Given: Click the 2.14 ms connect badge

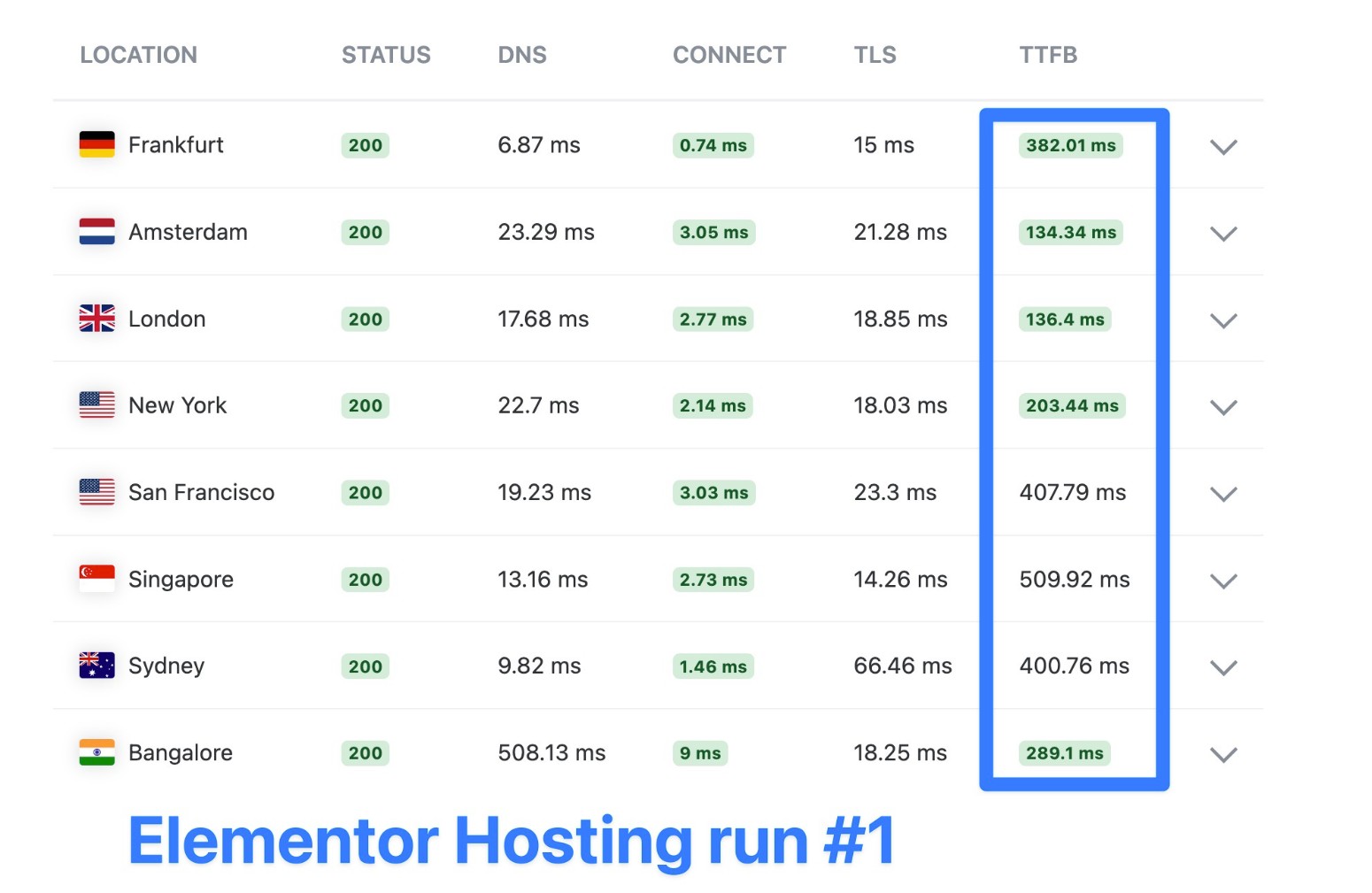Looking at the screenshot, I should 713,405.
